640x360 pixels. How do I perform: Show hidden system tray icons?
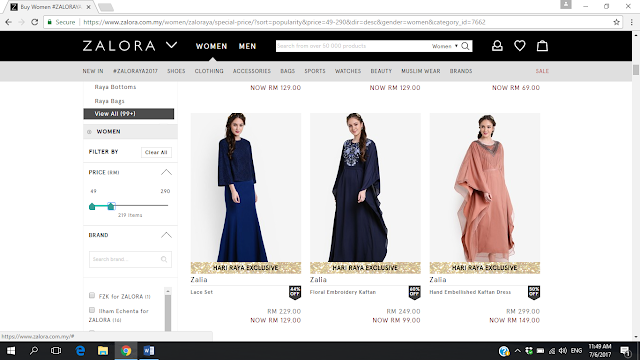coord(518,351)
